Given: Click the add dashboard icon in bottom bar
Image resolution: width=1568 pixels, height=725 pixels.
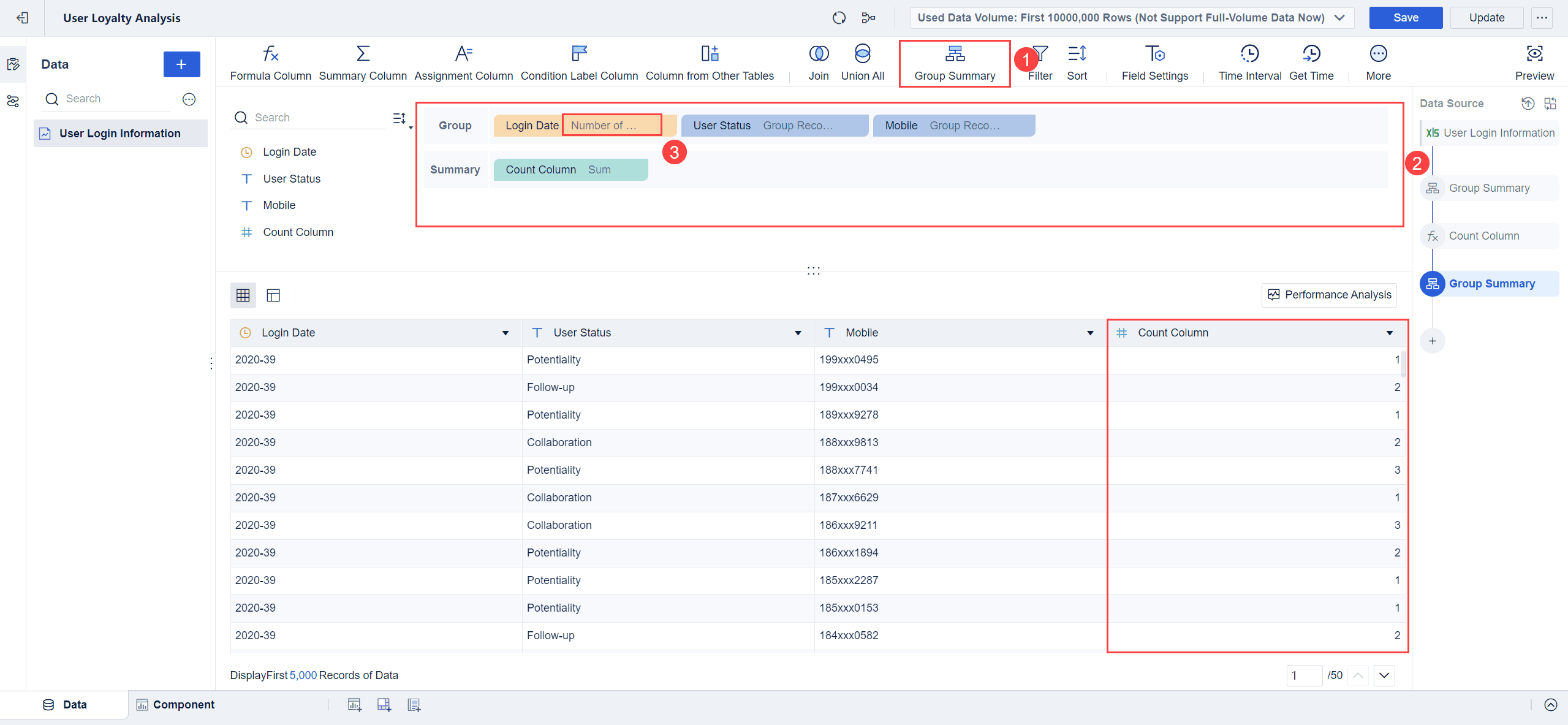Looking at the screenshot, I should [384, 705].
